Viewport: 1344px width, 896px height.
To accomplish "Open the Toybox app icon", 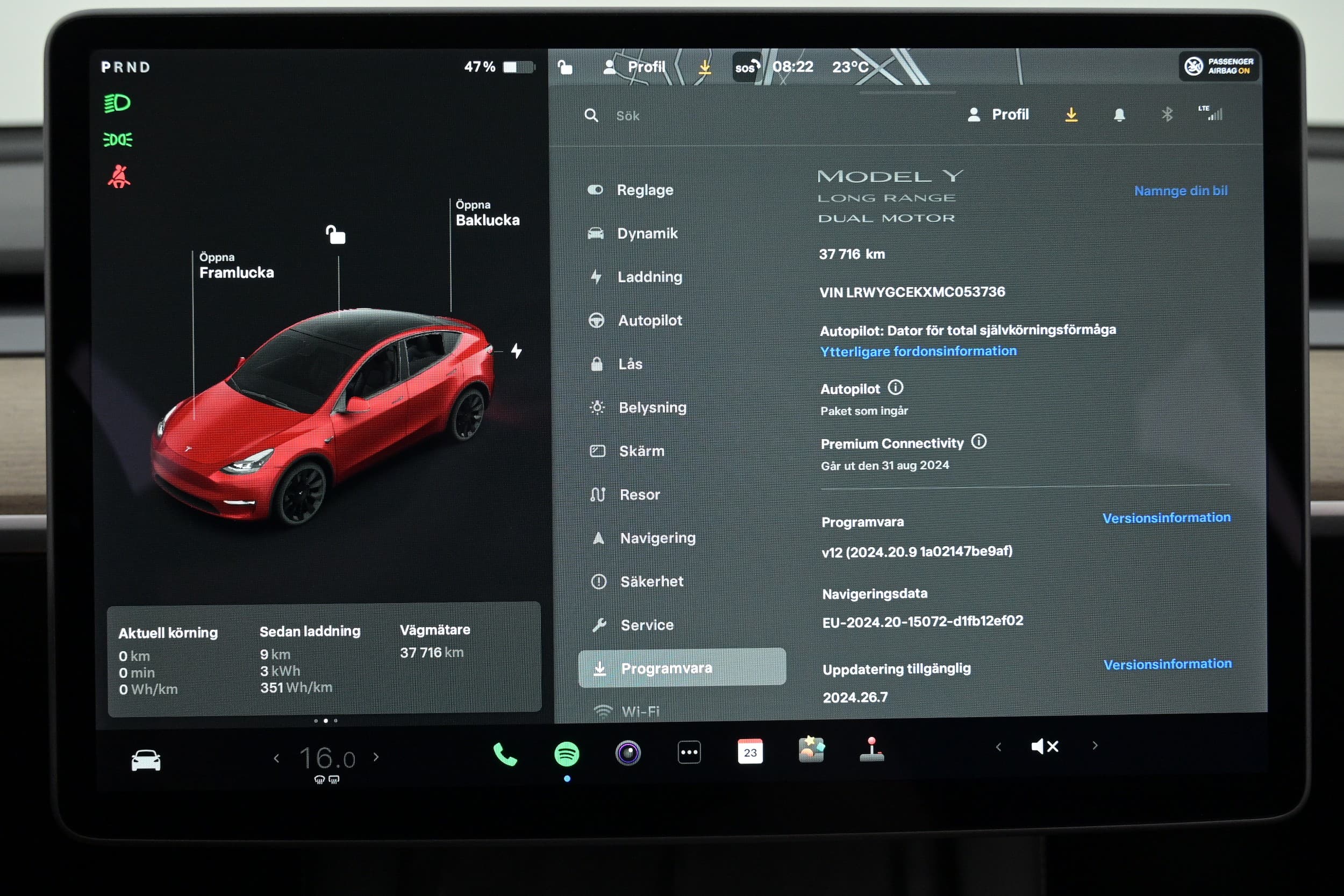I will [811, 749].
